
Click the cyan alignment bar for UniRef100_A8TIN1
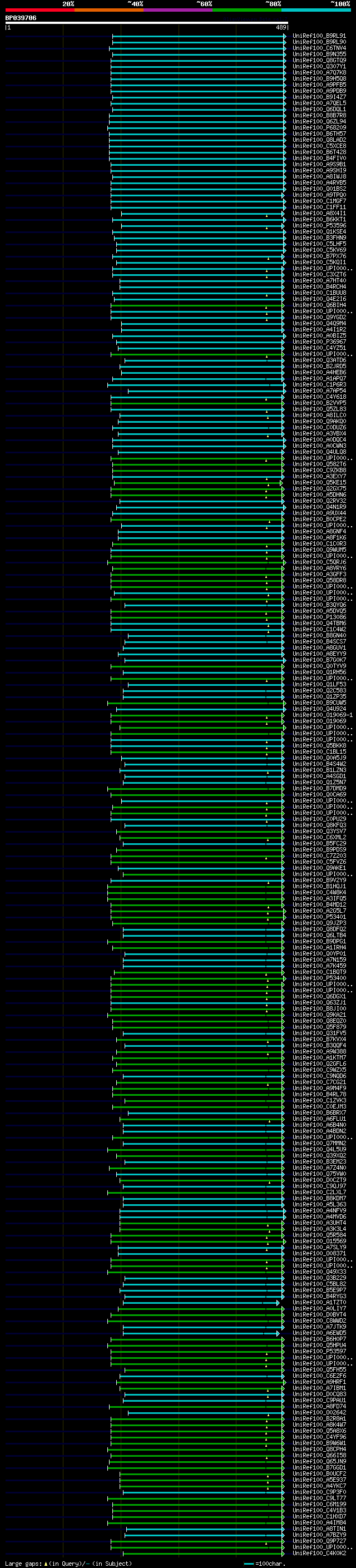tap(205, 1529)
